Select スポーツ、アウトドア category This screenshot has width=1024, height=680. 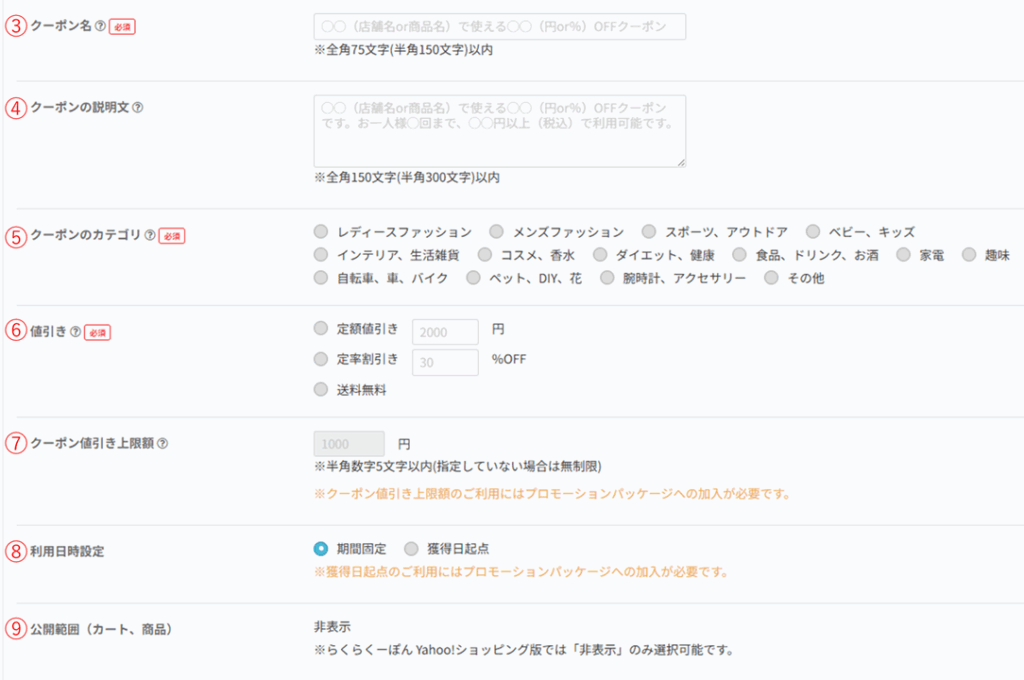coord(649,232)
